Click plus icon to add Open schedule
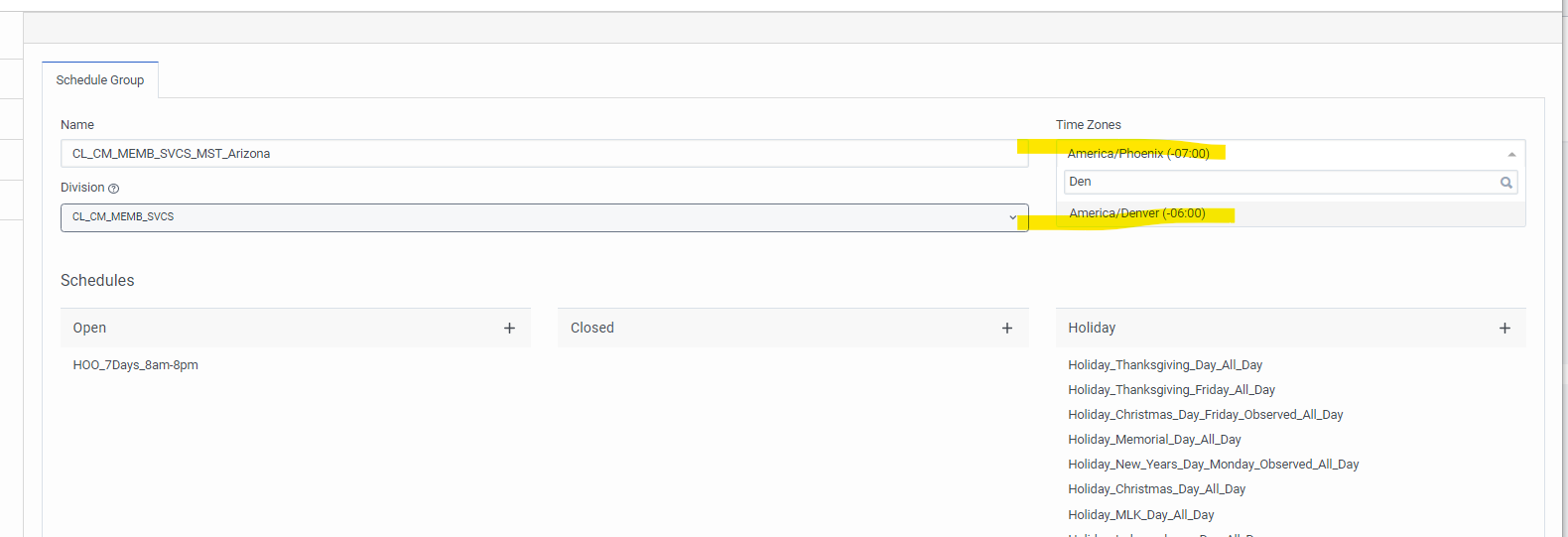Viewport: 1568px width, 537px height. [x=509, y=329]
